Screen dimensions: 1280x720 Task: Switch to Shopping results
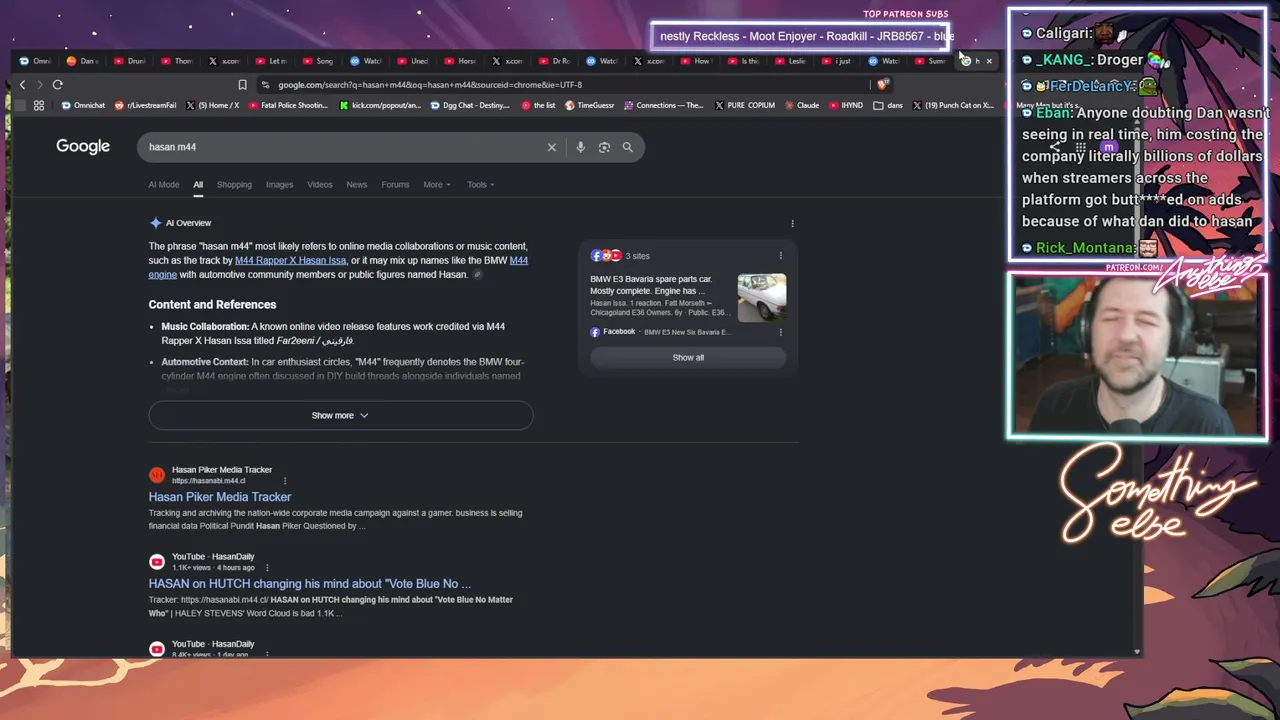234,185
